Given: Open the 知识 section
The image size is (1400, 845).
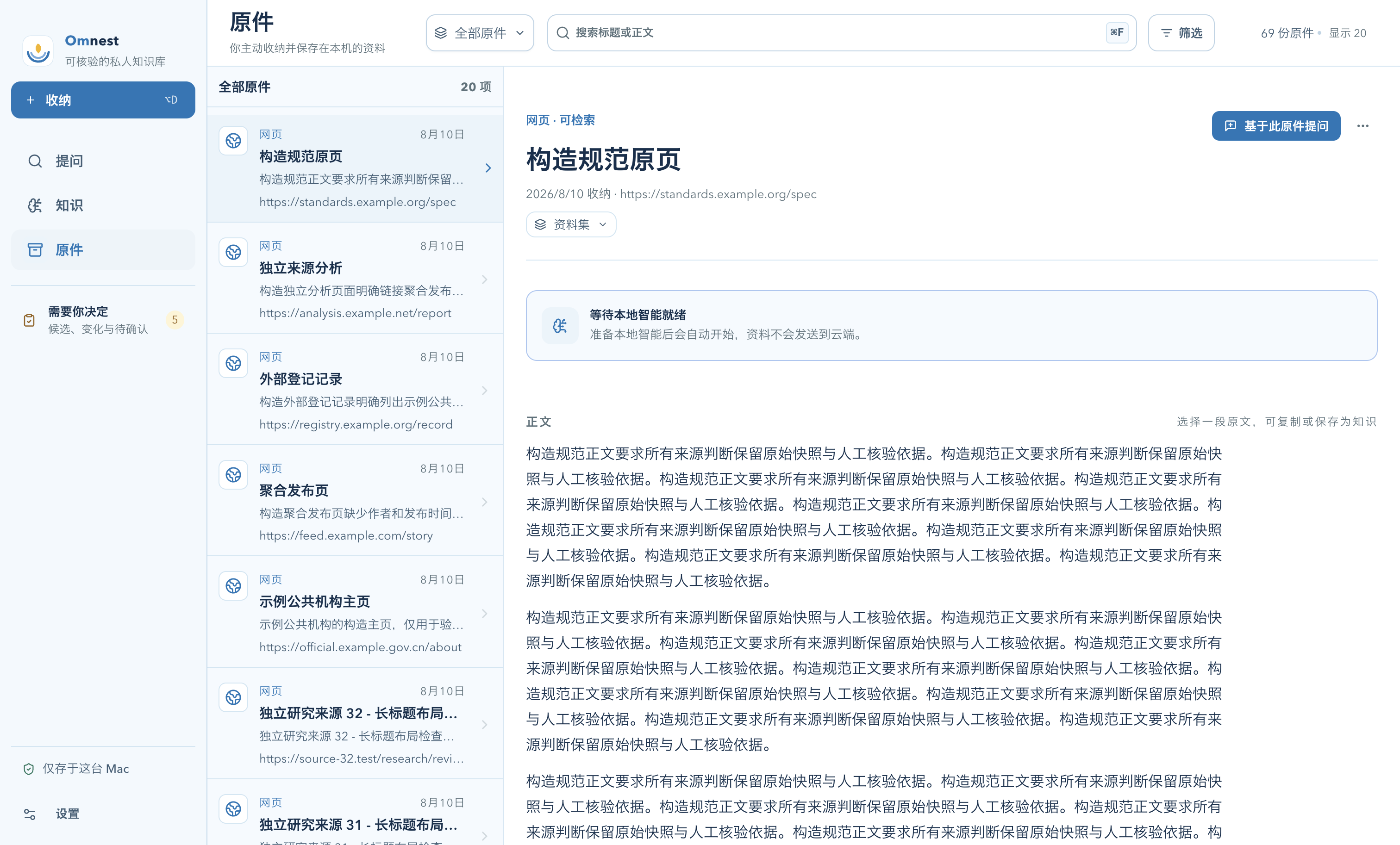Looking at the screenshot, I should click(x=103, y=205).
